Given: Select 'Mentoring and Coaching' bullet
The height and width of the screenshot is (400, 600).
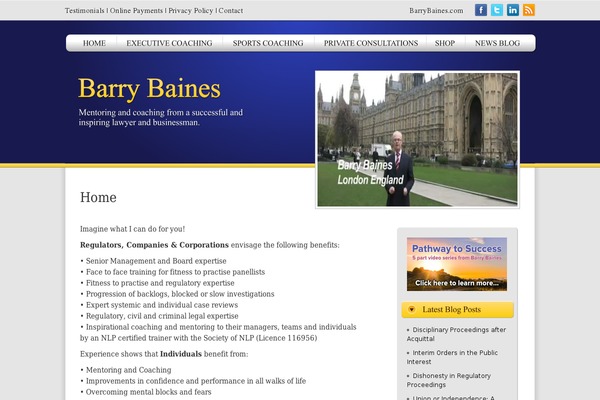Looking at the screenshot, I should pyautogui.click(x=126, y=370).
